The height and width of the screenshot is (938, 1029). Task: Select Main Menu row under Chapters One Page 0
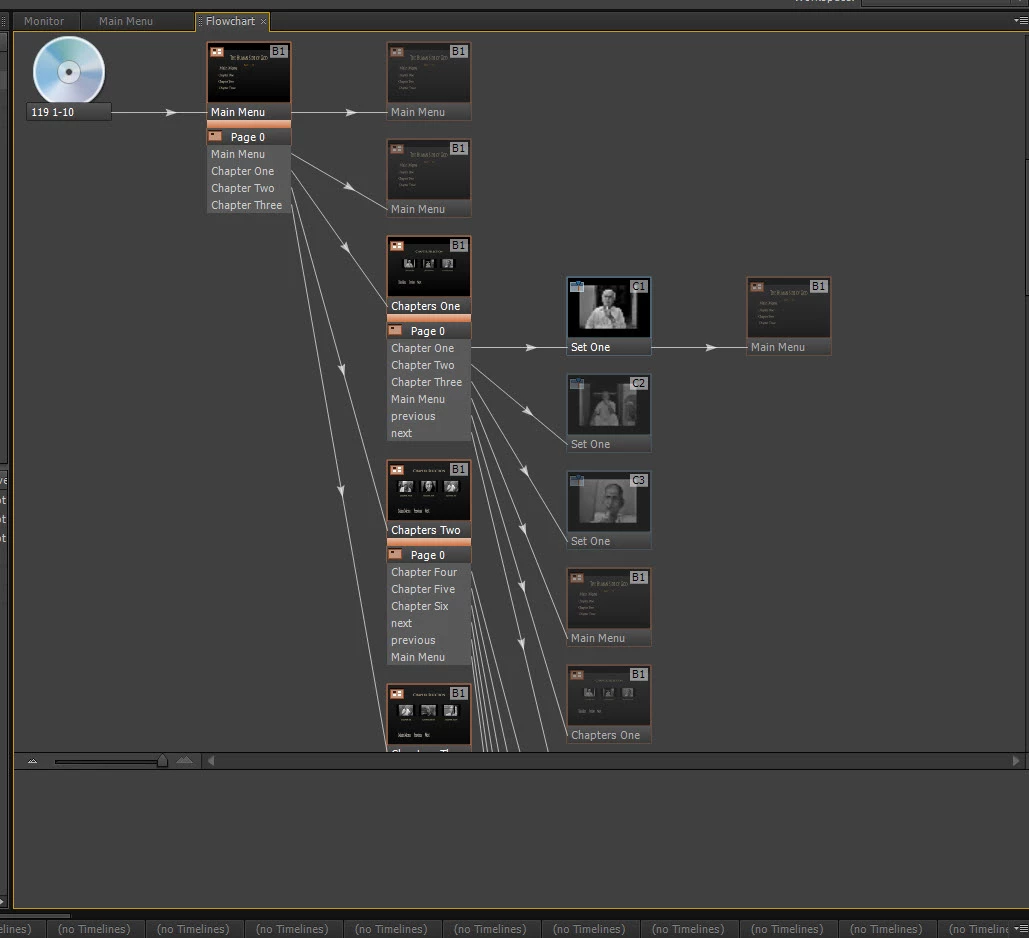(429, 399)
